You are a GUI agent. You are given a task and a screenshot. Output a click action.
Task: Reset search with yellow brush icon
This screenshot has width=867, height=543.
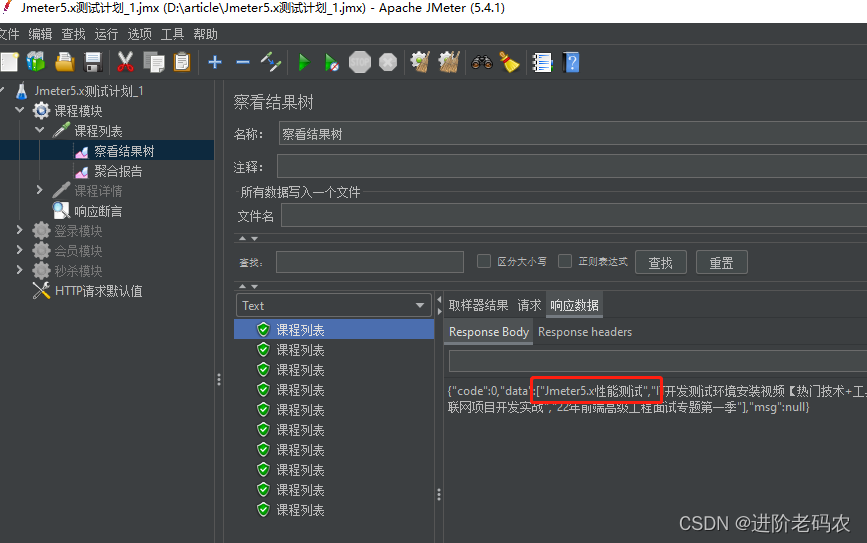(x=509, y=62)
